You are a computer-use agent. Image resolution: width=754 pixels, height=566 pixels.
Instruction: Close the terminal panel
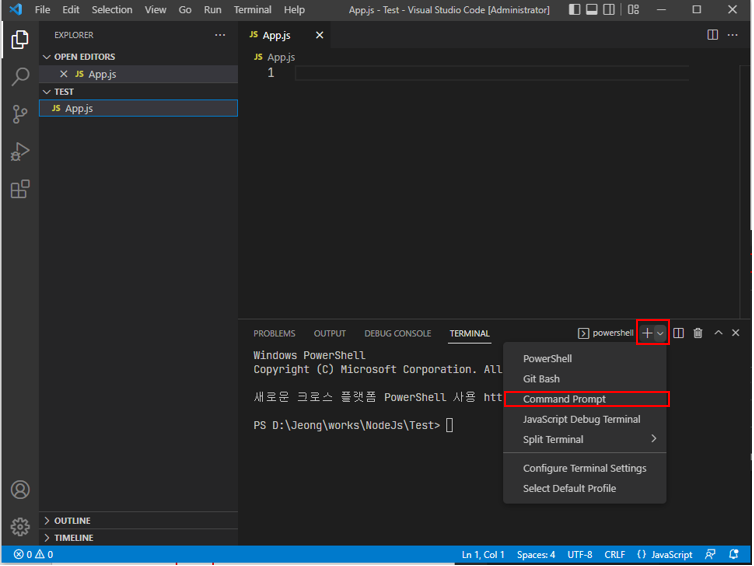(x=736, y=332)
